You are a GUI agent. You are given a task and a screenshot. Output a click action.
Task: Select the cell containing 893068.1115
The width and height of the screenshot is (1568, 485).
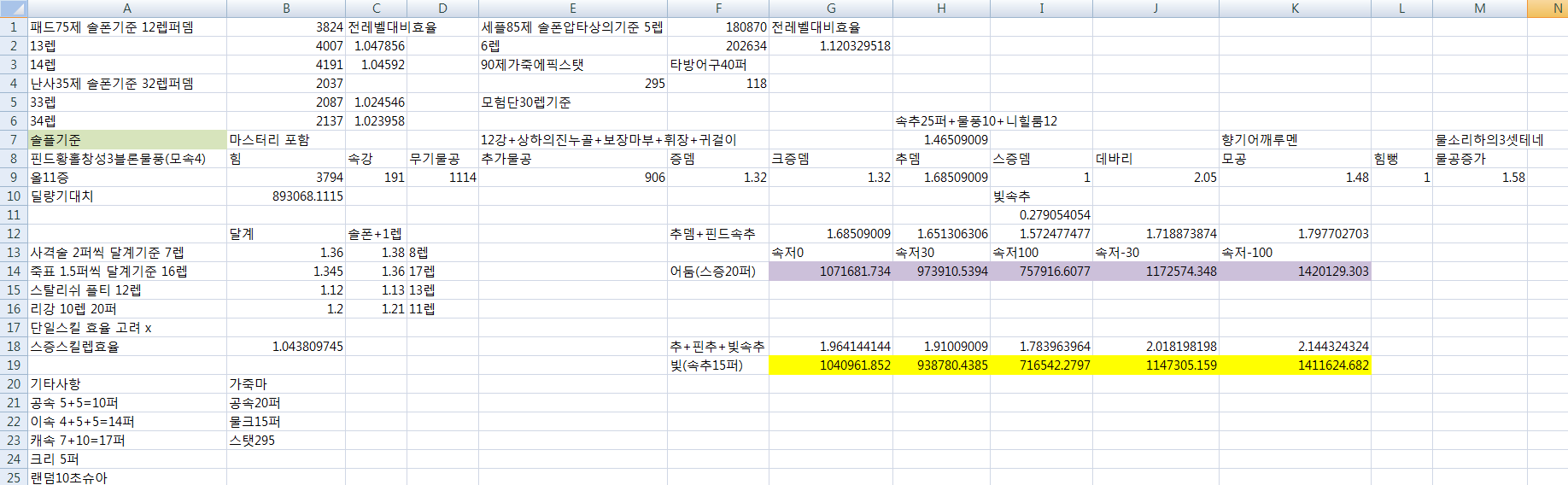coord(286,196)
